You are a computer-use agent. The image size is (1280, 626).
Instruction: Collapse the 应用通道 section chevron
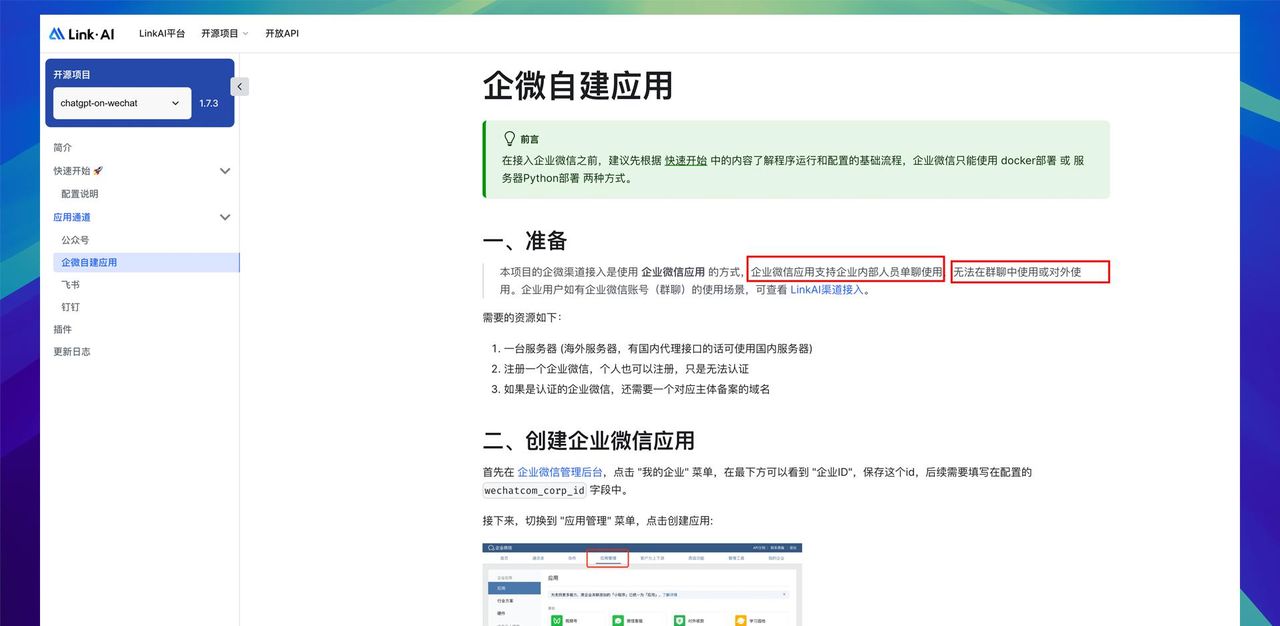tap(225, 217)
